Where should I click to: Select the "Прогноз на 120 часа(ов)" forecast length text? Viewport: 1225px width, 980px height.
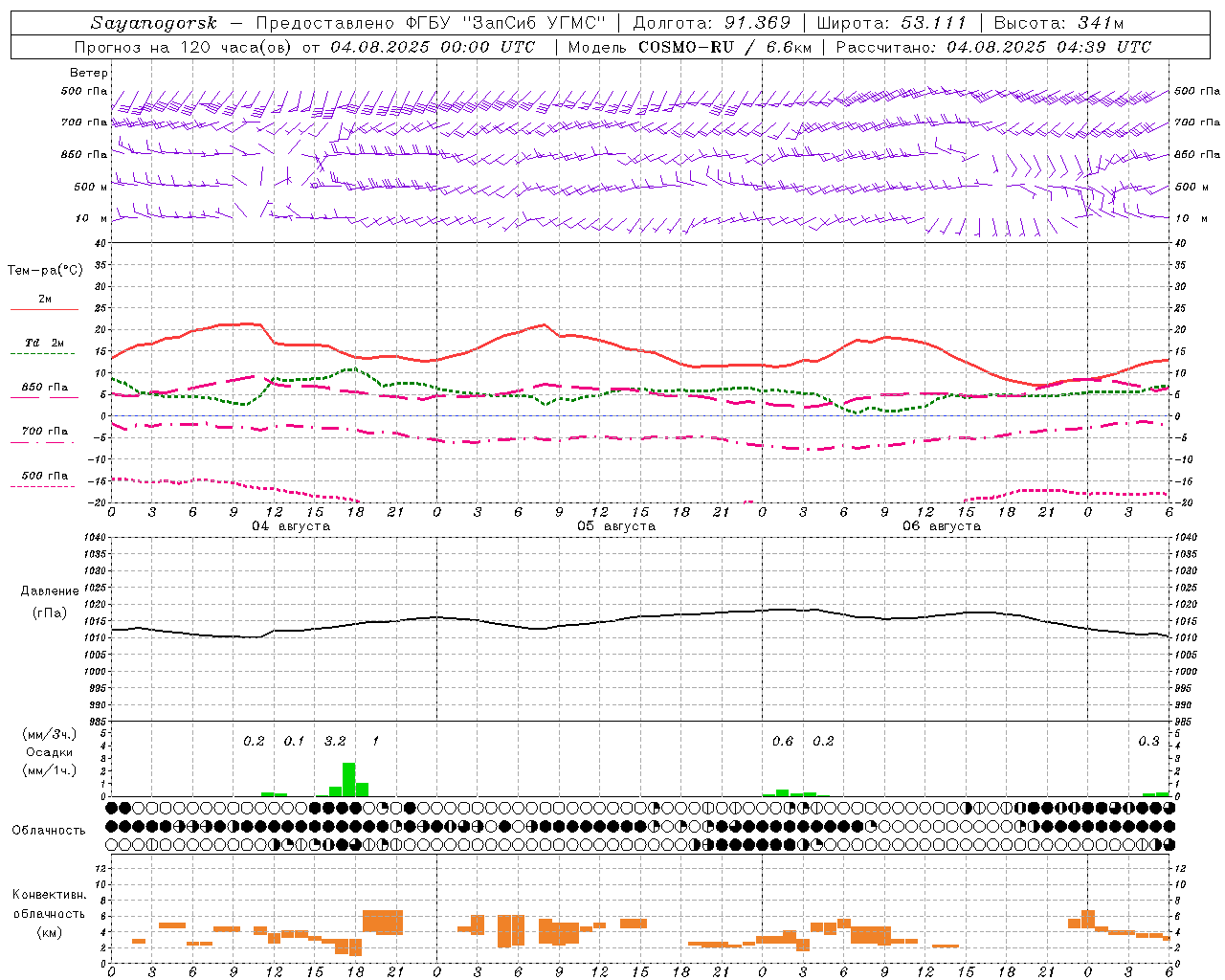coord(185,47)
